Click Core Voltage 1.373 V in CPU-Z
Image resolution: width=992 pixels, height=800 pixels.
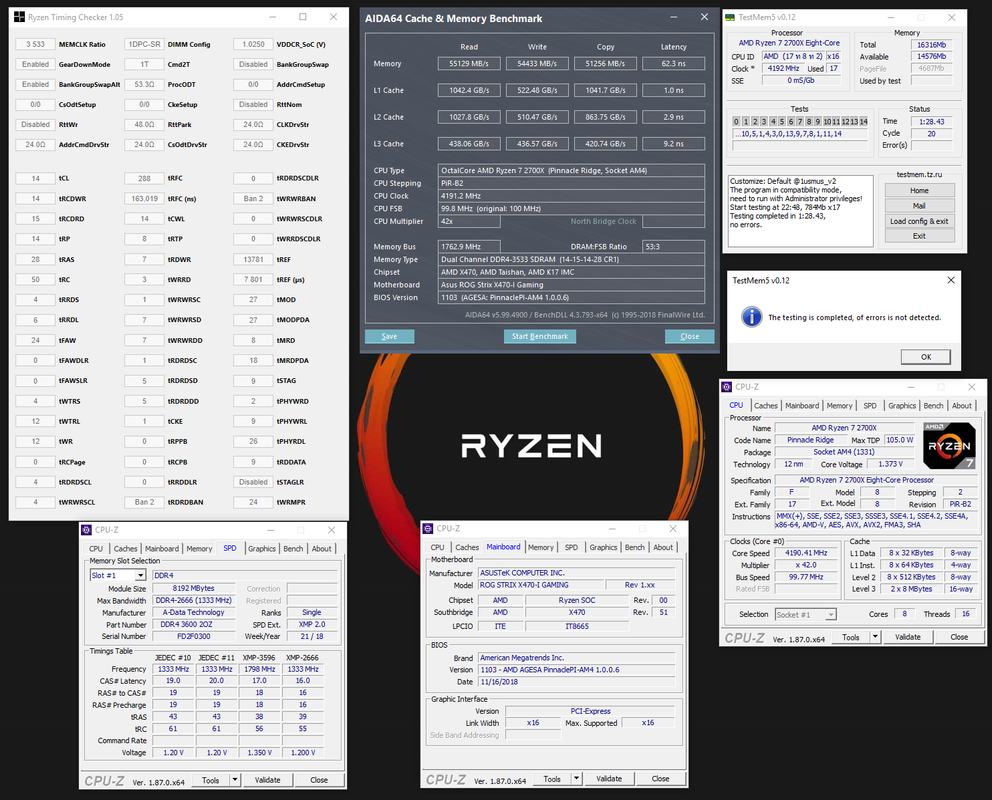(891, 464)
